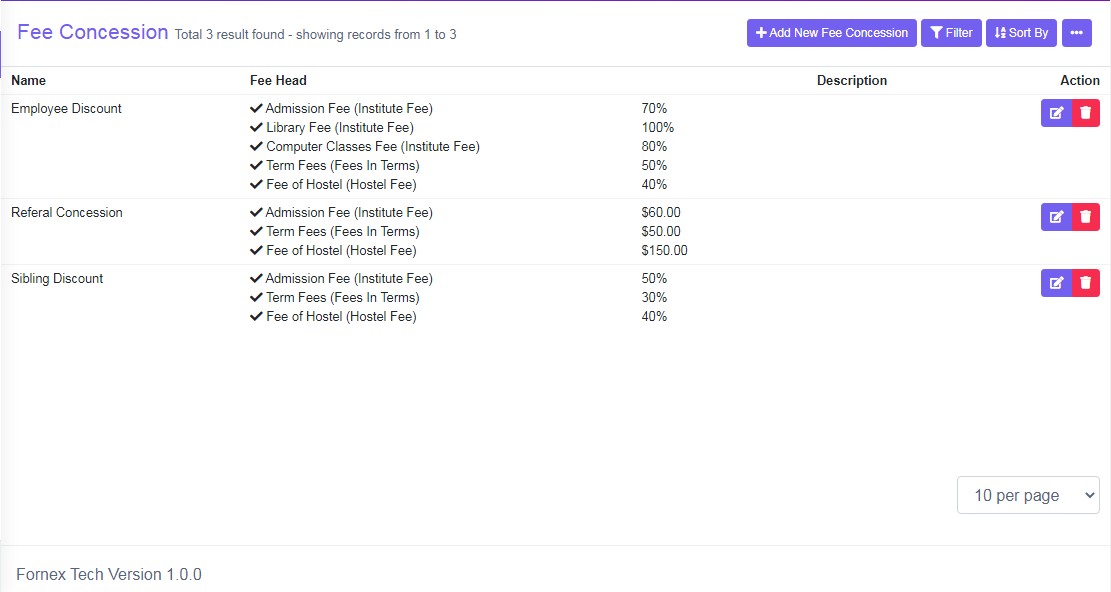Click the $50.00 concession amount
Image resolution: width=1111 pixels, height=592 pixels.
pos(661,232)
